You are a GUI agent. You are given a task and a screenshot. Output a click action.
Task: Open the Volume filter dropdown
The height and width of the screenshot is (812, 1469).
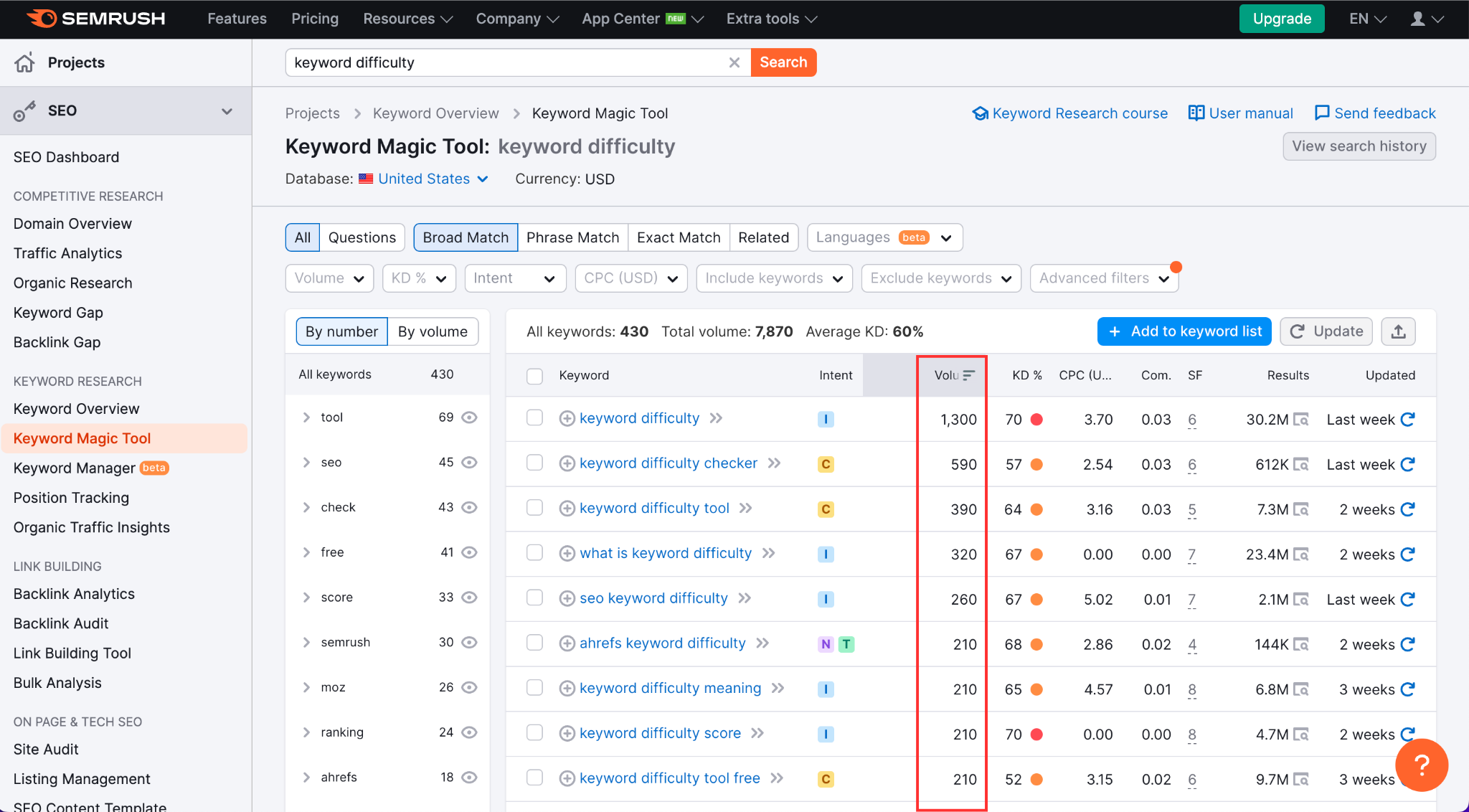tap(329, 278)
